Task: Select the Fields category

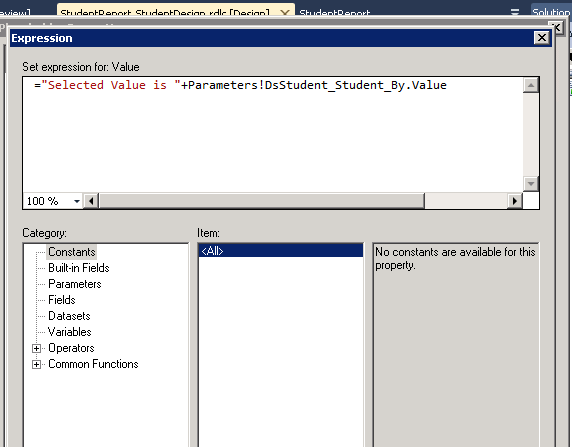Action: (62, 300)
